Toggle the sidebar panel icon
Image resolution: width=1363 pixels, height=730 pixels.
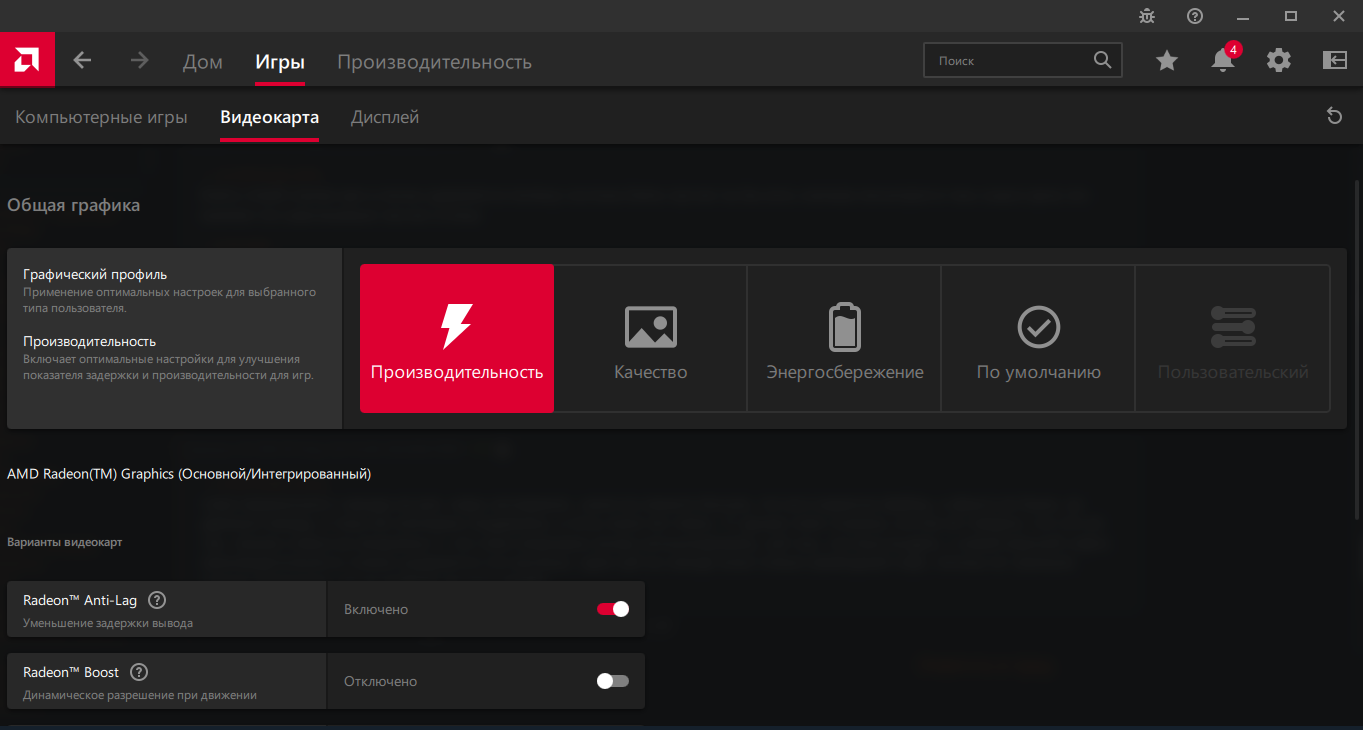[x=1335, y=60]
